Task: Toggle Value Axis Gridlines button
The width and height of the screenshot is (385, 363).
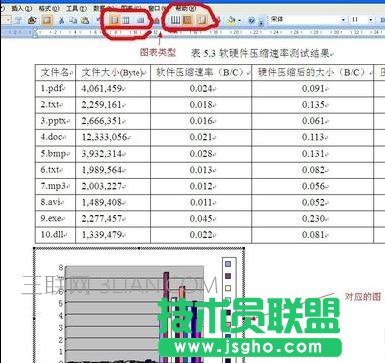Action: 188,20
